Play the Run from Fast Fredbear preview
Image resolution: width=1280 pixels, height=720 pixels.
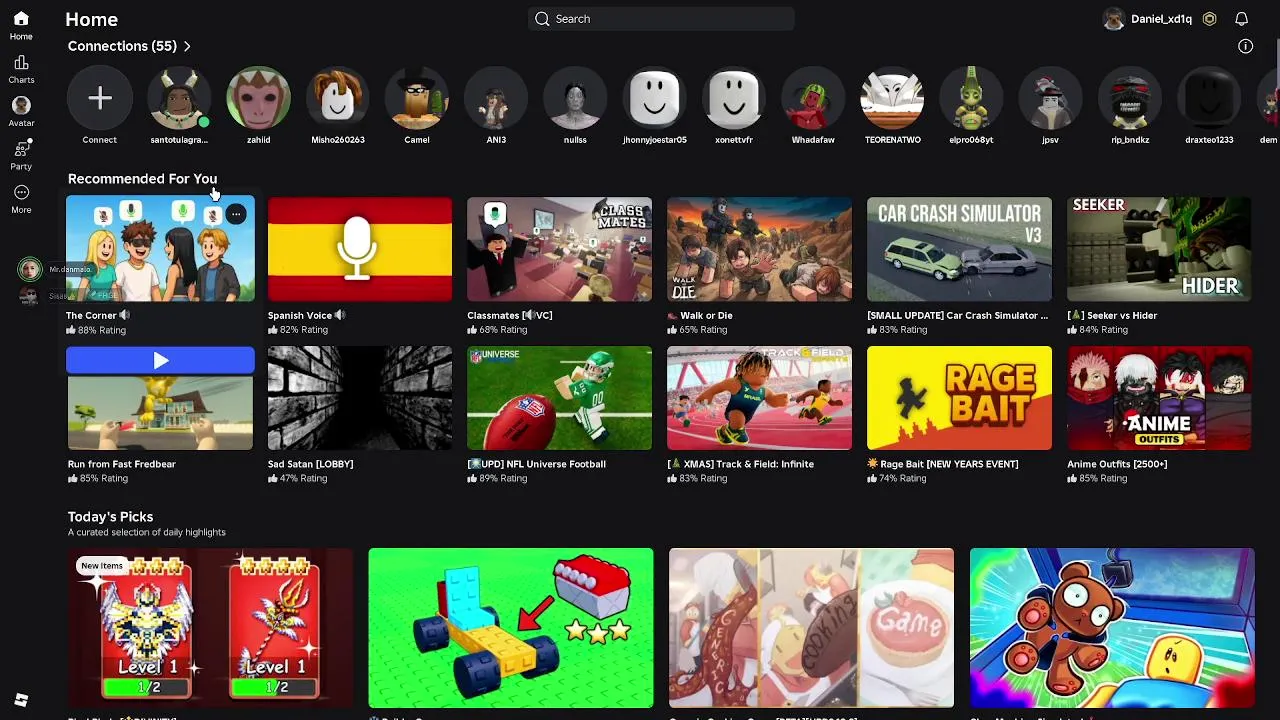tap(160, 360)
